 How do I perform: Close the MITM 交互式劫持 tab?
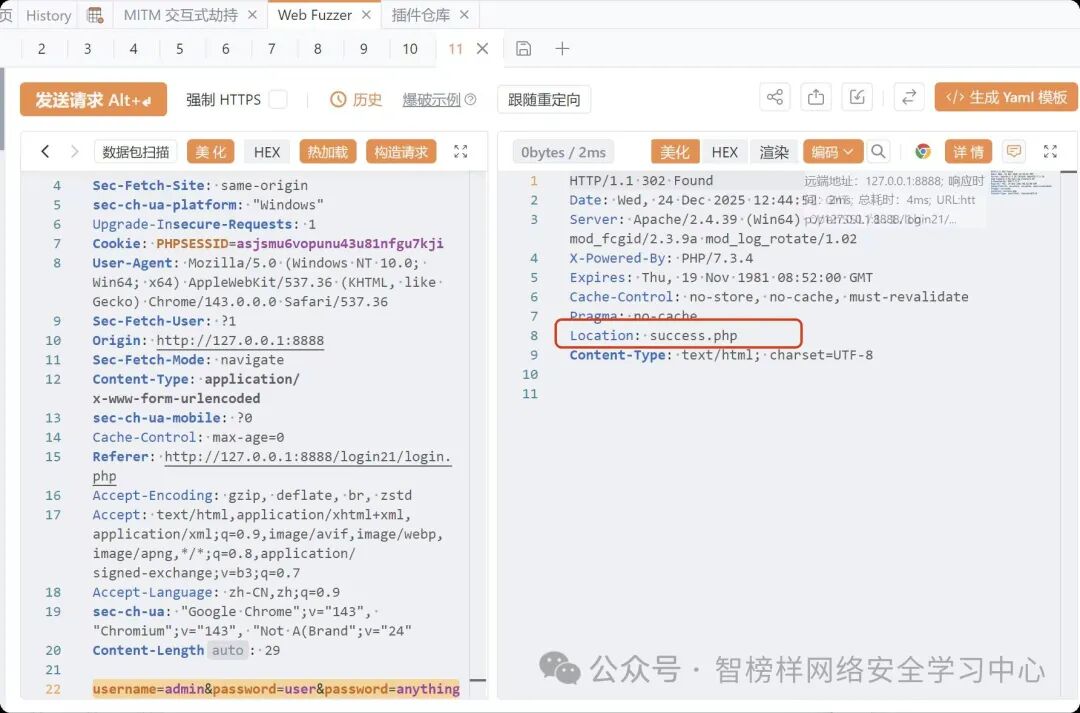253,15
